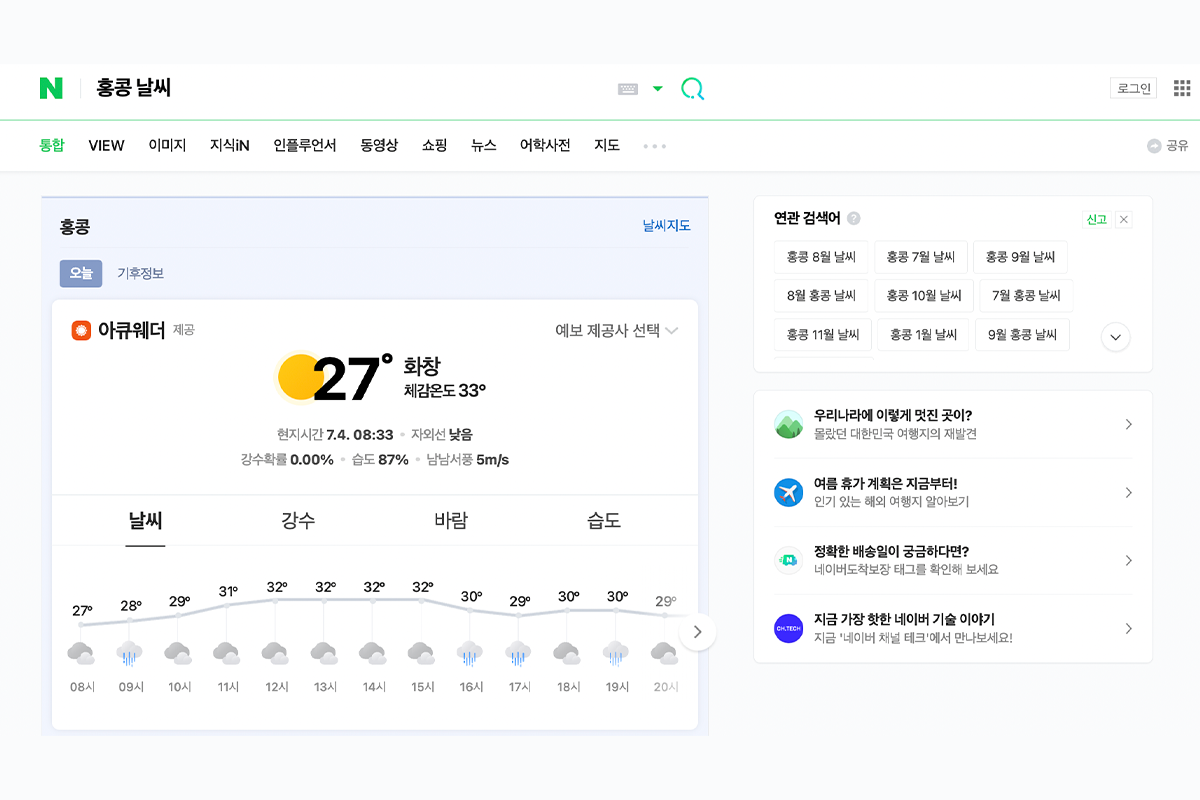This screenshot has height=800, width=1200.
Task: Expand more related searches with the down chevron
Action: click(x=1115, y=337)
